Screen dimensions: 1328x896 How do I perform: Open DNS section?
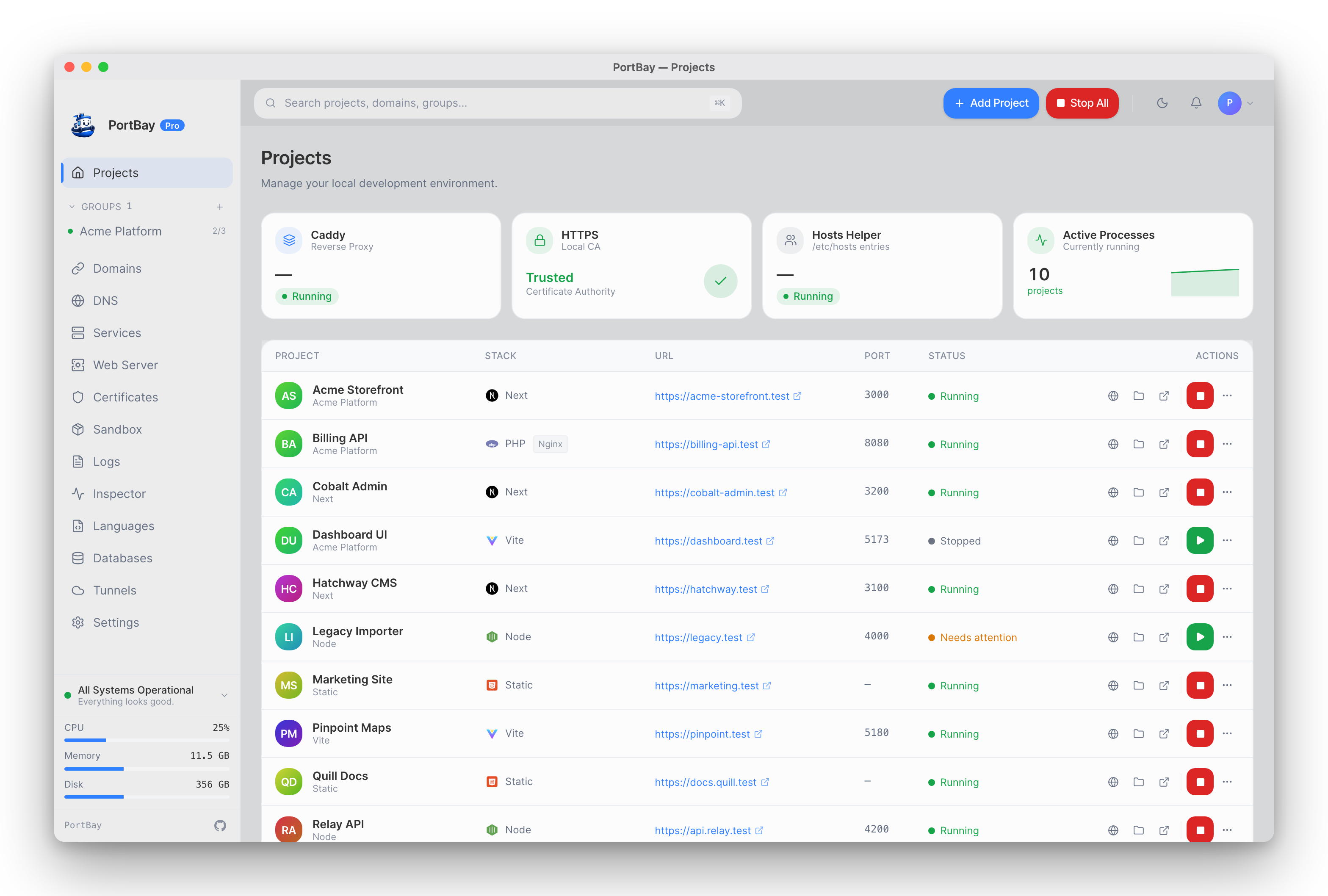147,301
